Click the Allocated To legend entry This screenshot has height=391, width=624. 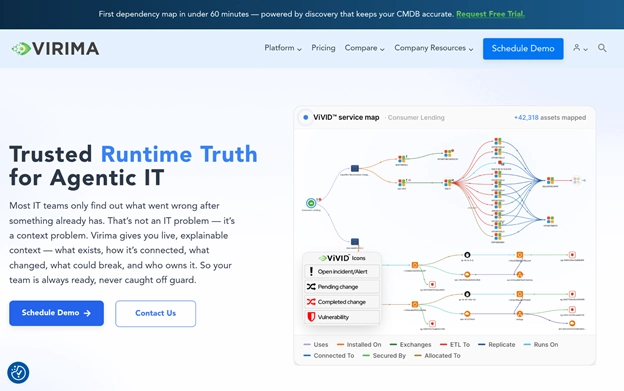[x=437, y=356]
